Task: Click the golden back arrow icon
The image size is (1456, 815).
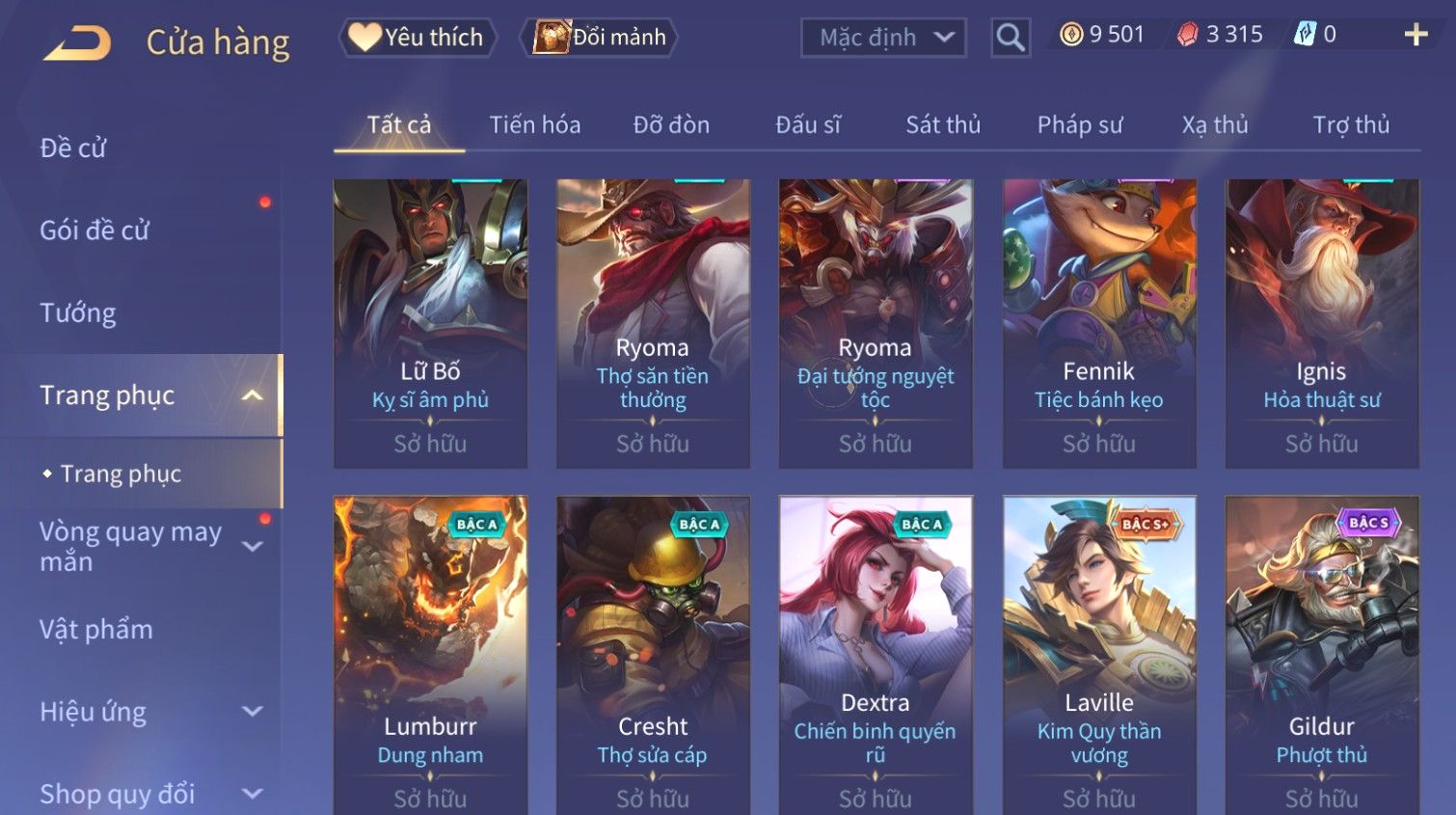Action: [x=77, y=42]
